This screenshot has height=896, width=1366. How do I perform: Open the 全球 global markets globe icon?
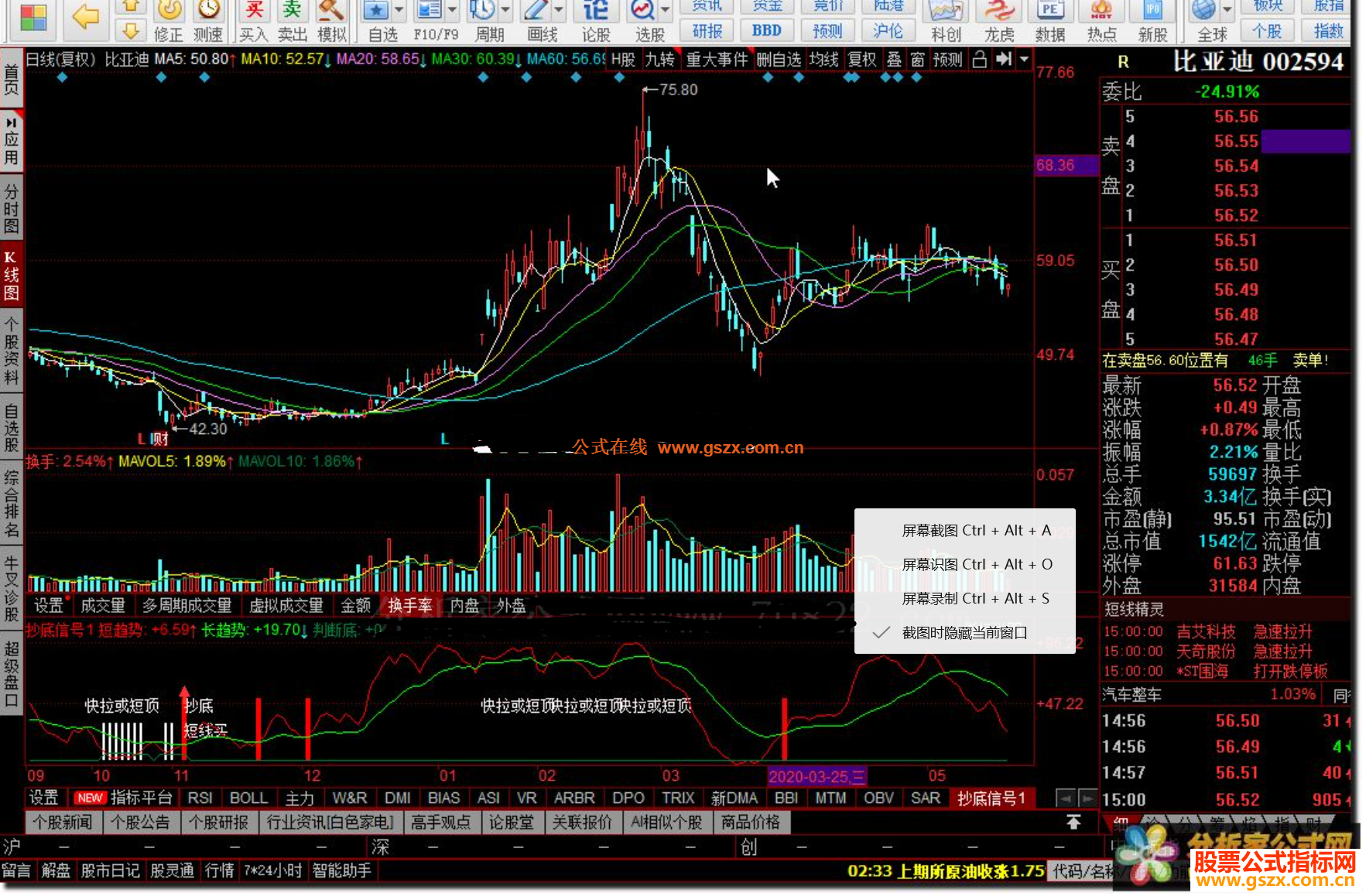[x=1203, y=11]
